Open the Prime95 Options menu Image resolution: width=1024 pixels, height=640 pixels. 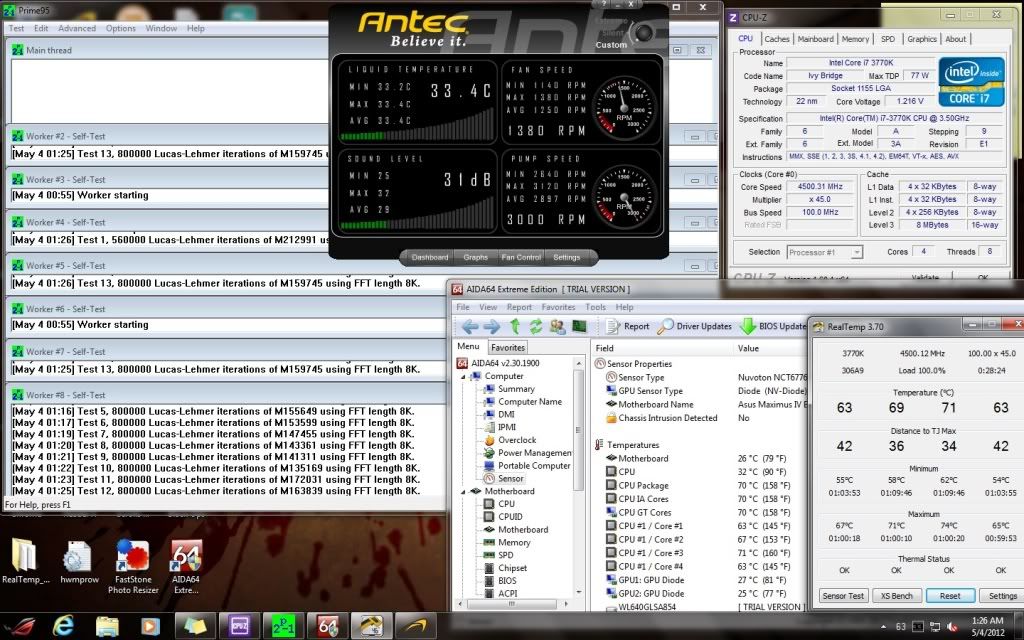121,28
